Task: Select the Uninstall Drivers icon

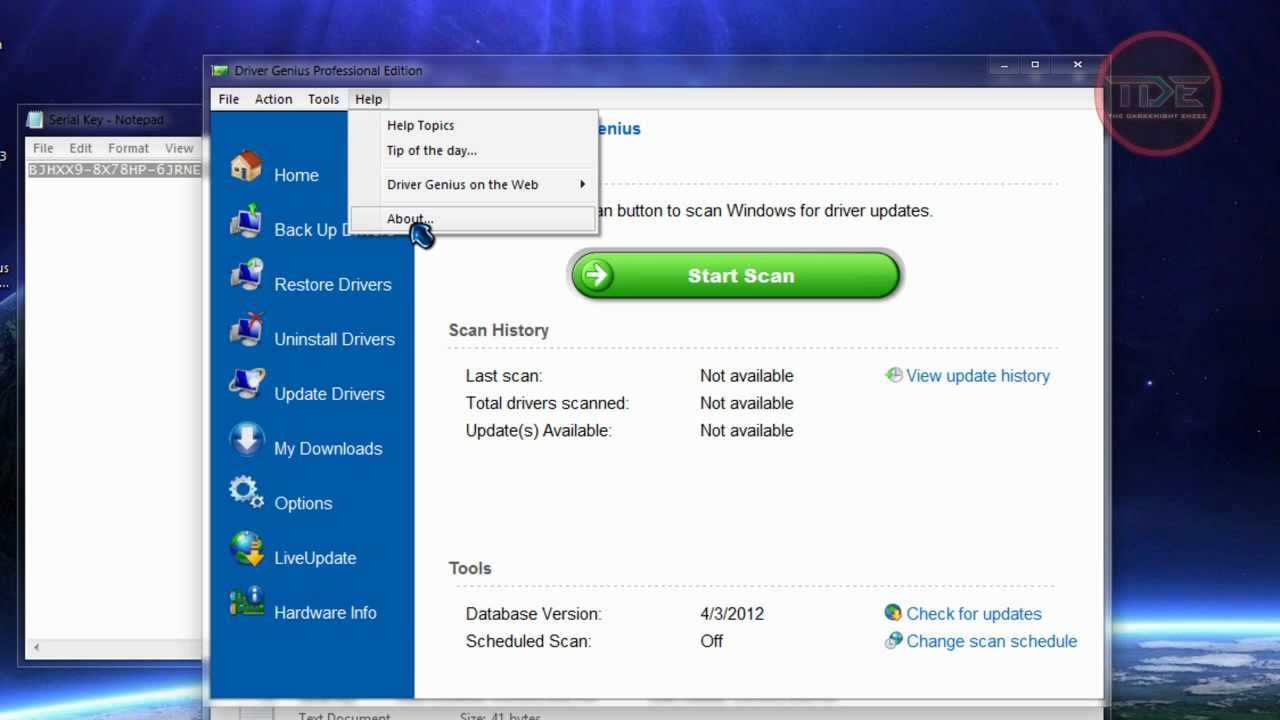Action: [246, 330]
